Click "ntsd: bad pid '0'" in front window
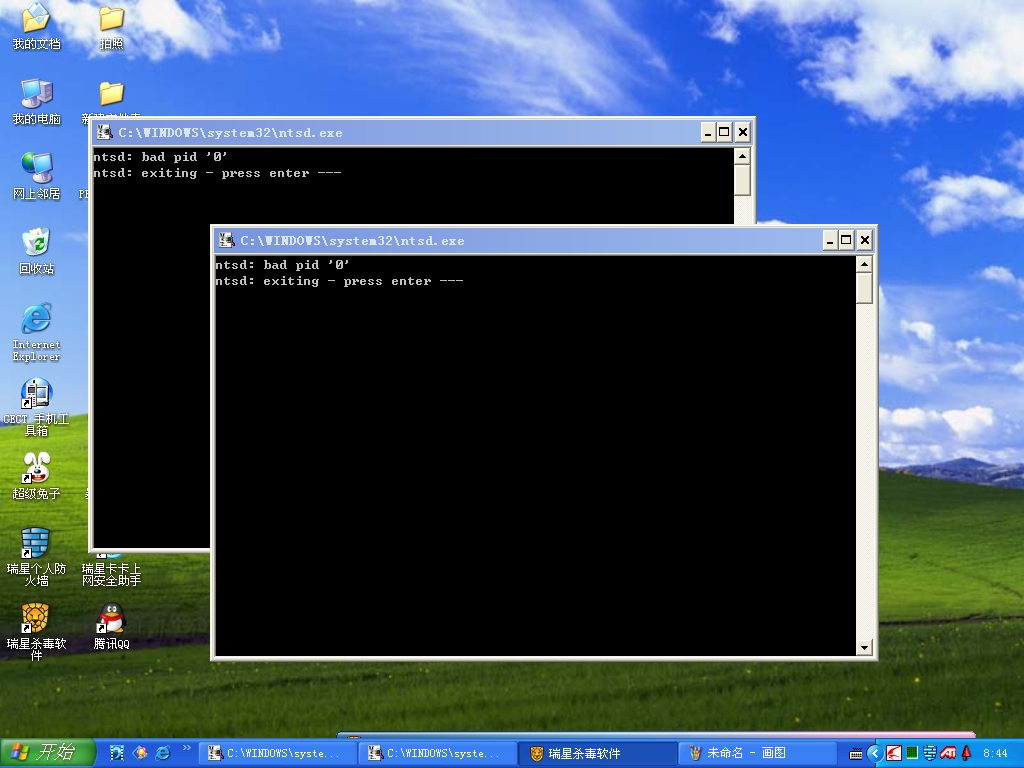This screenshot has width=1024, height=768. (282, 264)
